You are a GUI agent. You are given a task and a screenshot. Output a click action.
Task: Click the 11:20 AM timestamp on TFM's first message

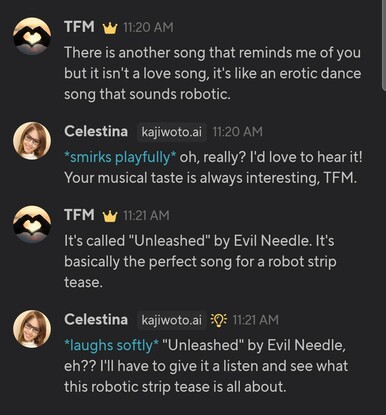pyautogui.click(x=148, y=28)
